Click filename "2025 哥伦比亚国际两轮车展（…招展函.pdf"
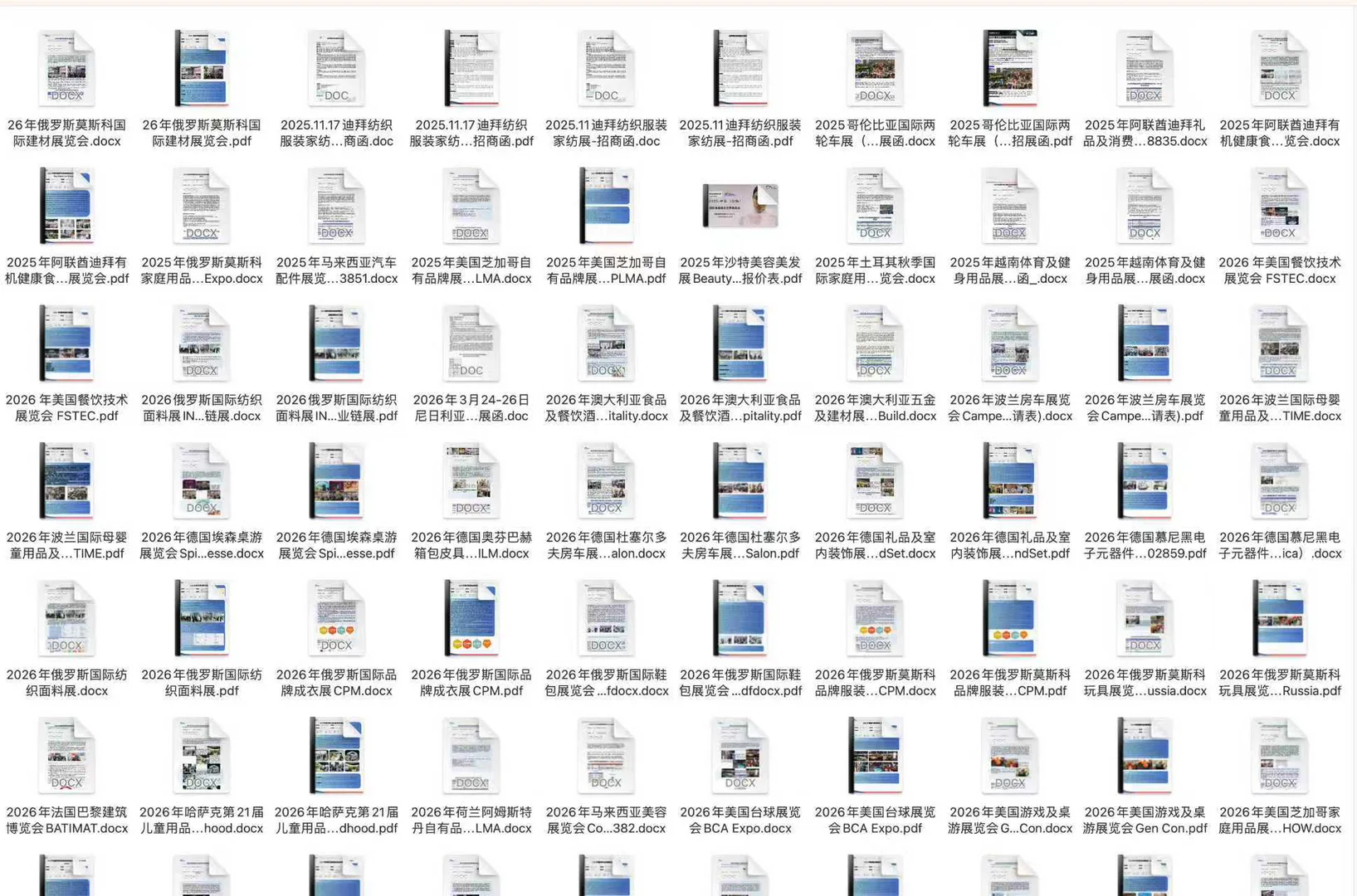The image size is (1357, 896). pyautogui.click(x=1010, y=133)
